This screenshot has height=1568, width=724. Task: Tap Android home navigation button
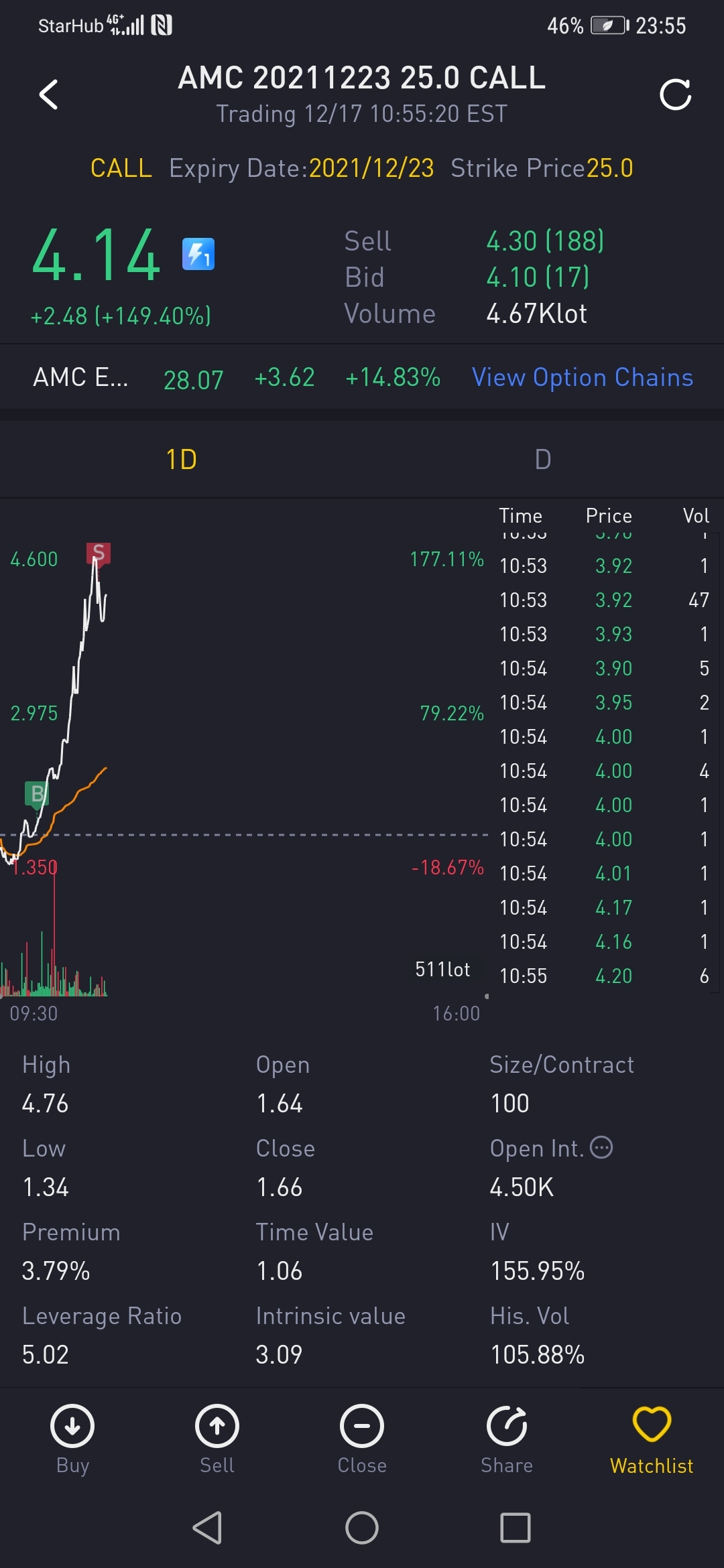click(x=362, y=1528)
